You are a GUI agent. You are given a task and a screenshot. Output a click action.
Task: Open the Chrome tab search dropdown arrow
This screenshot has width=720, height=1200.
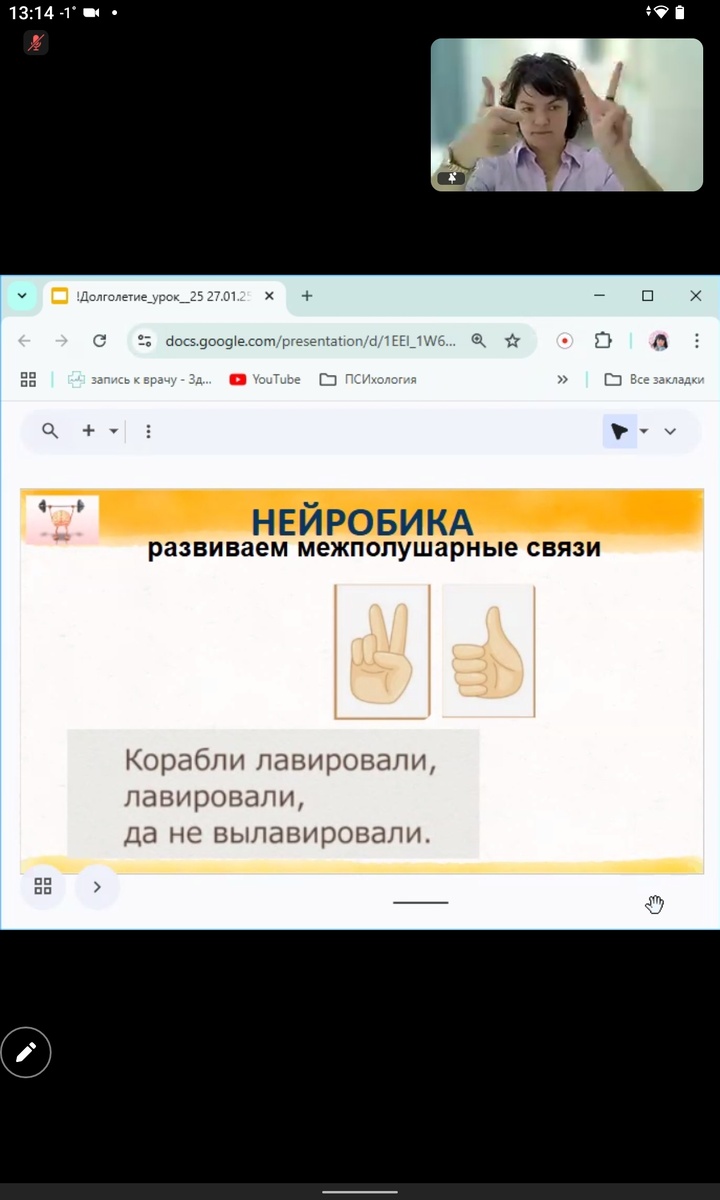[x=22, y=296]
